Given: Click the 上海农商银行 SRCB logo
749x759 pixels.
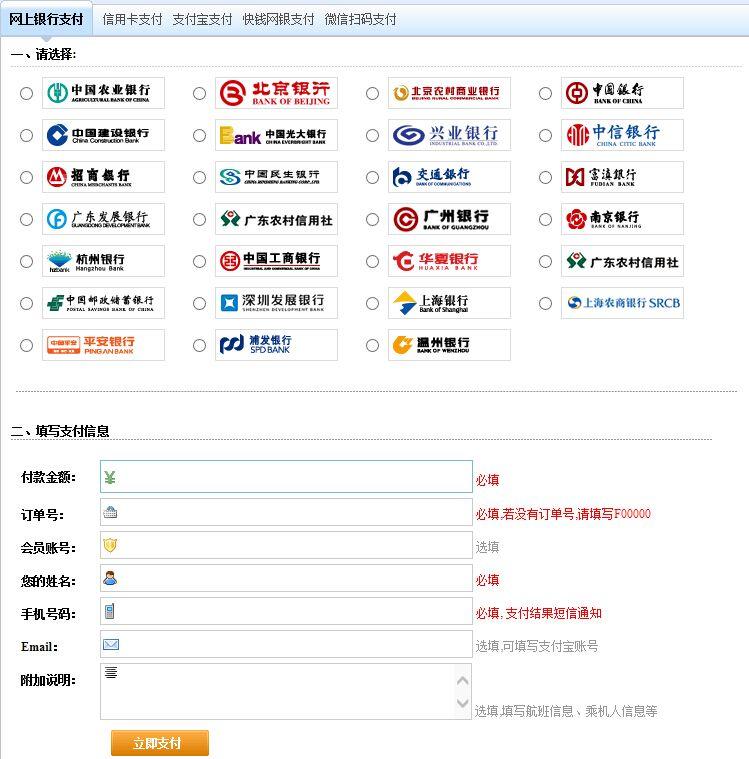Looking at the screenshot, I should coord(622,304).
